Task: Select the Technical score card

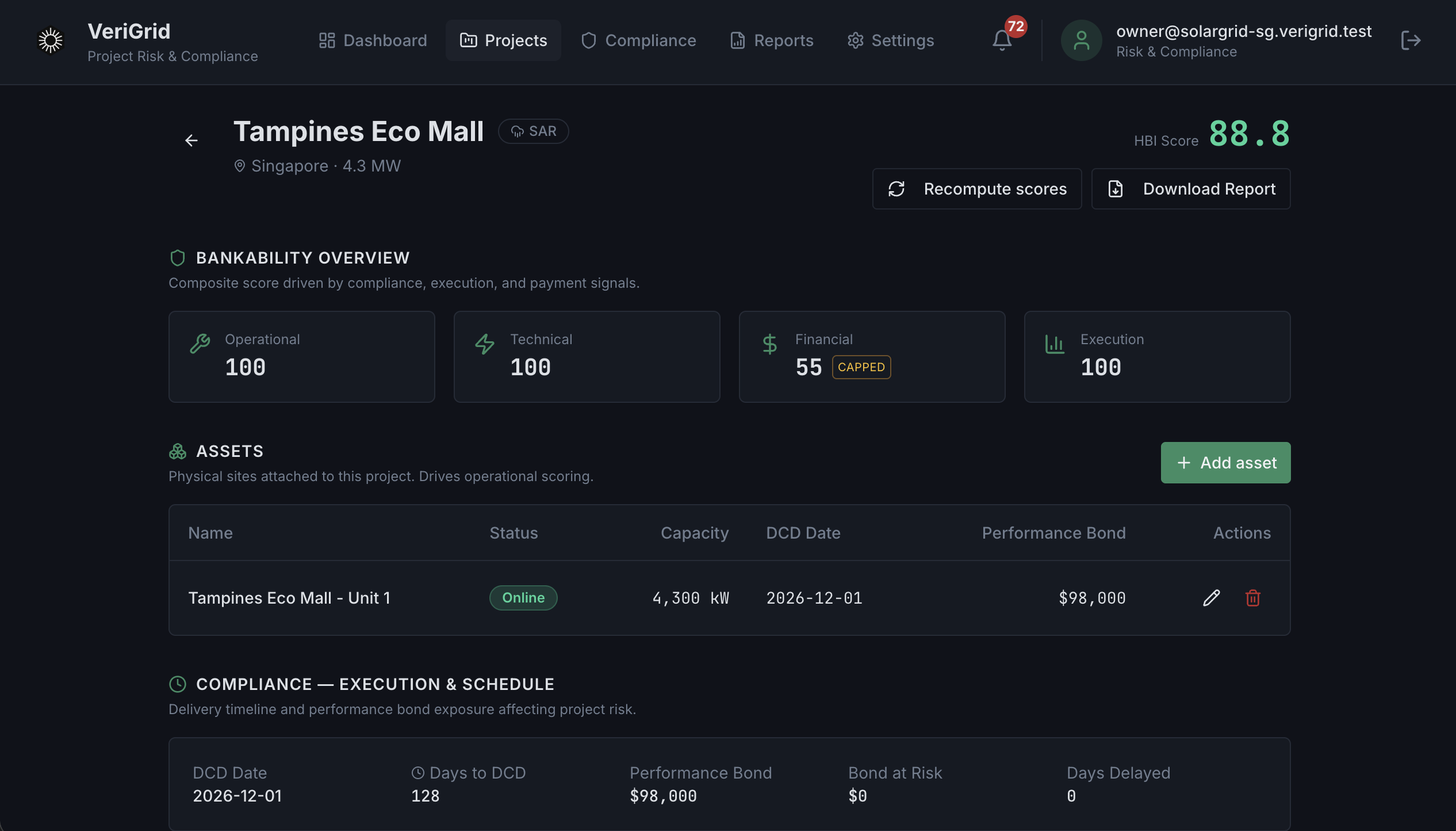Action: 586,357
